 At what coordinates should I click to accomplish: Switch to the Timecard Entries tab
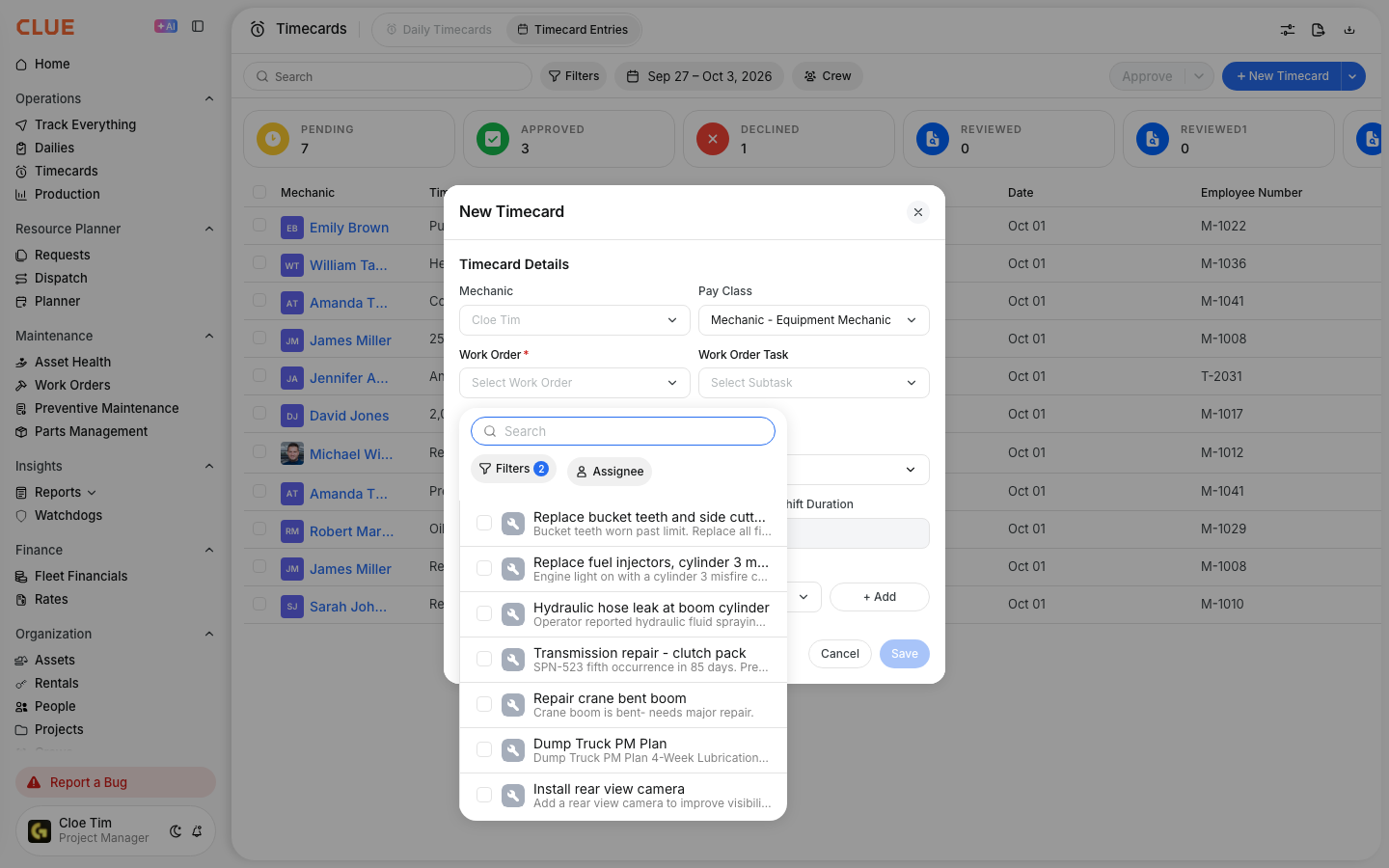coord(573,30)
